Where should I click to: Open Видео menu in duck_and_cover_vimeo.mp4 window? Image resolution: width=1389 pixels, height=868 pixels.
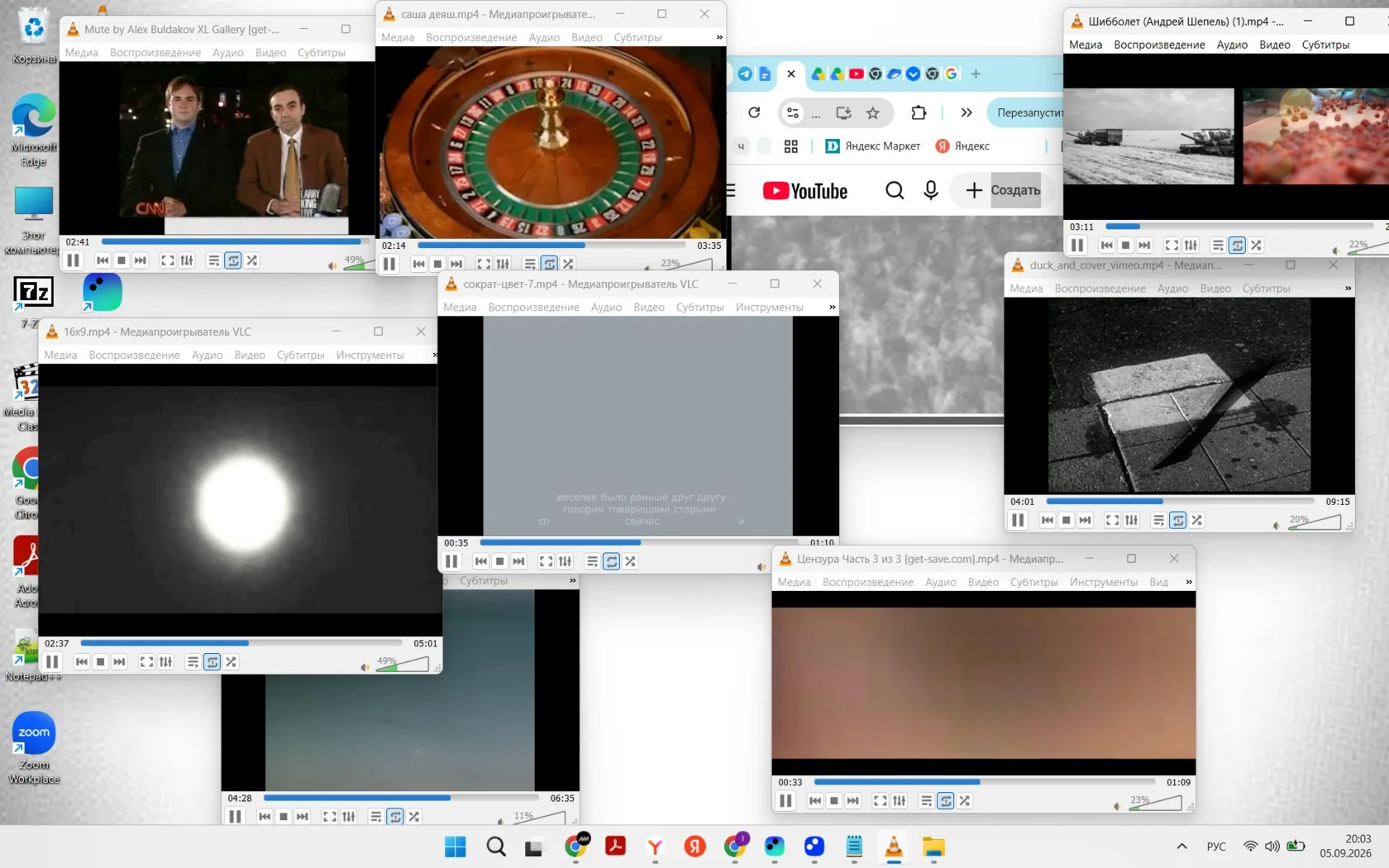point(1215,289)
